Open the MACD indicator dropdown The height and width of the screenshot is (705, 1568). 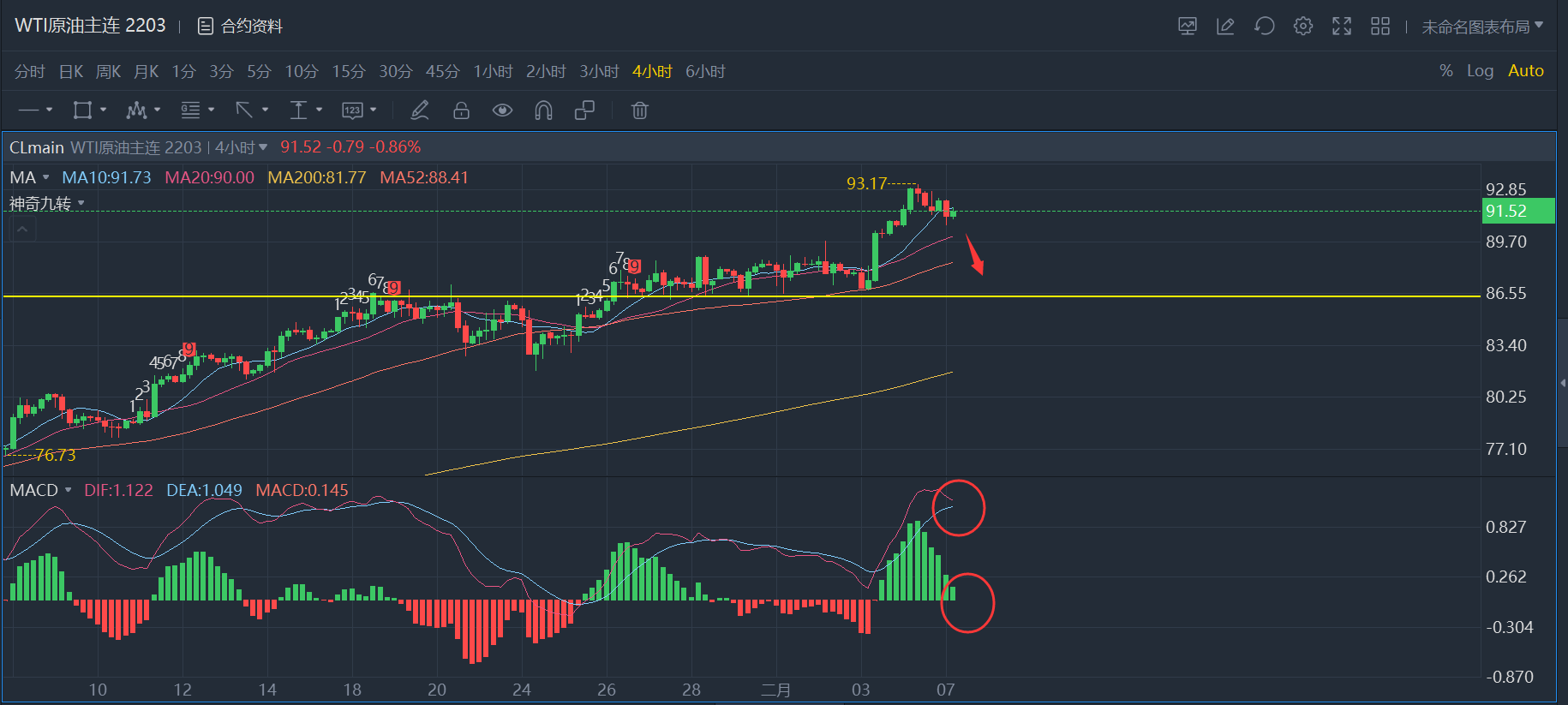click(x=69, y=490)
